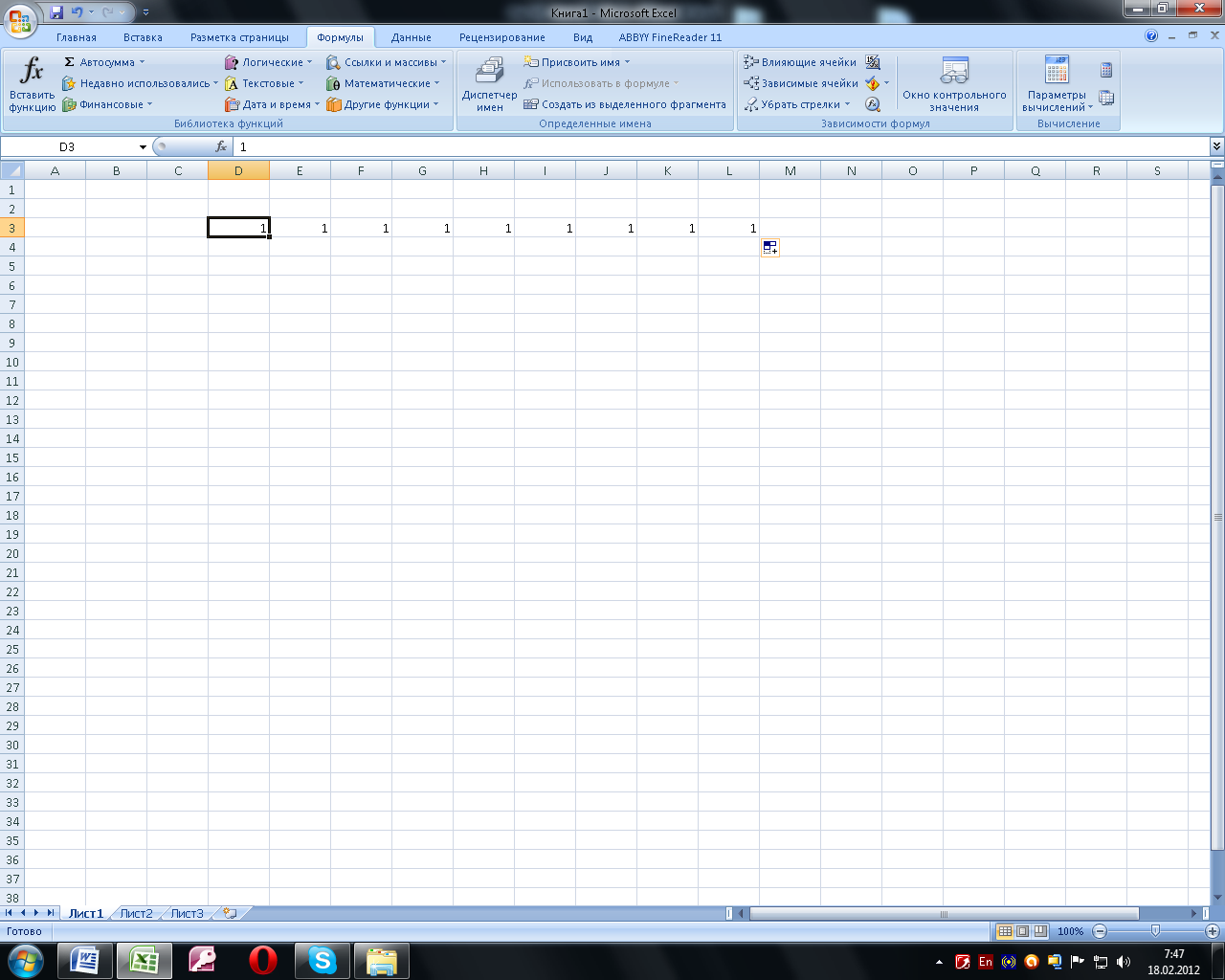Insert a new worksheet tab icon

(230, 913)
